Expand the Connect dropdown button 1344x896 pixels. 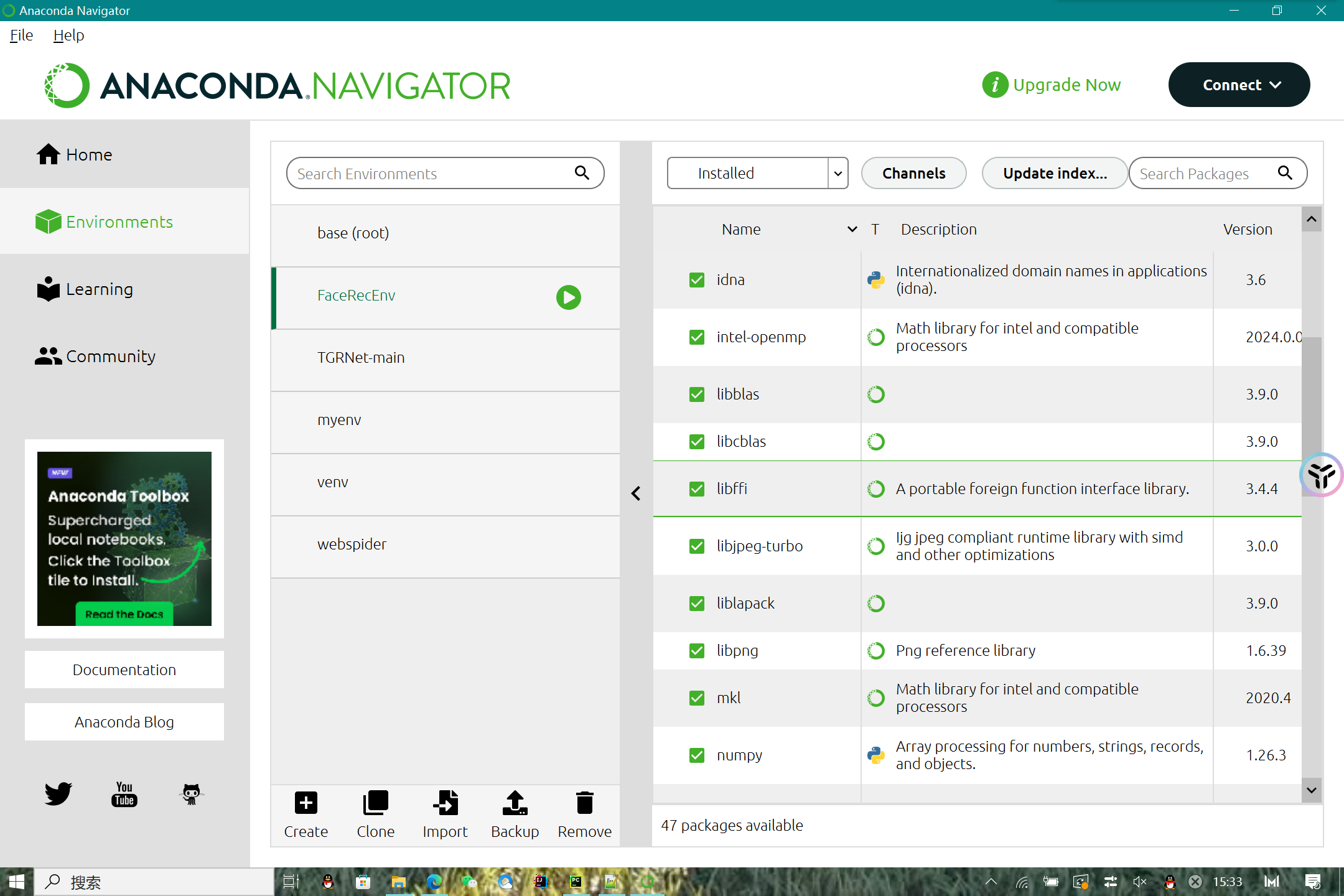coord(1238,85)
